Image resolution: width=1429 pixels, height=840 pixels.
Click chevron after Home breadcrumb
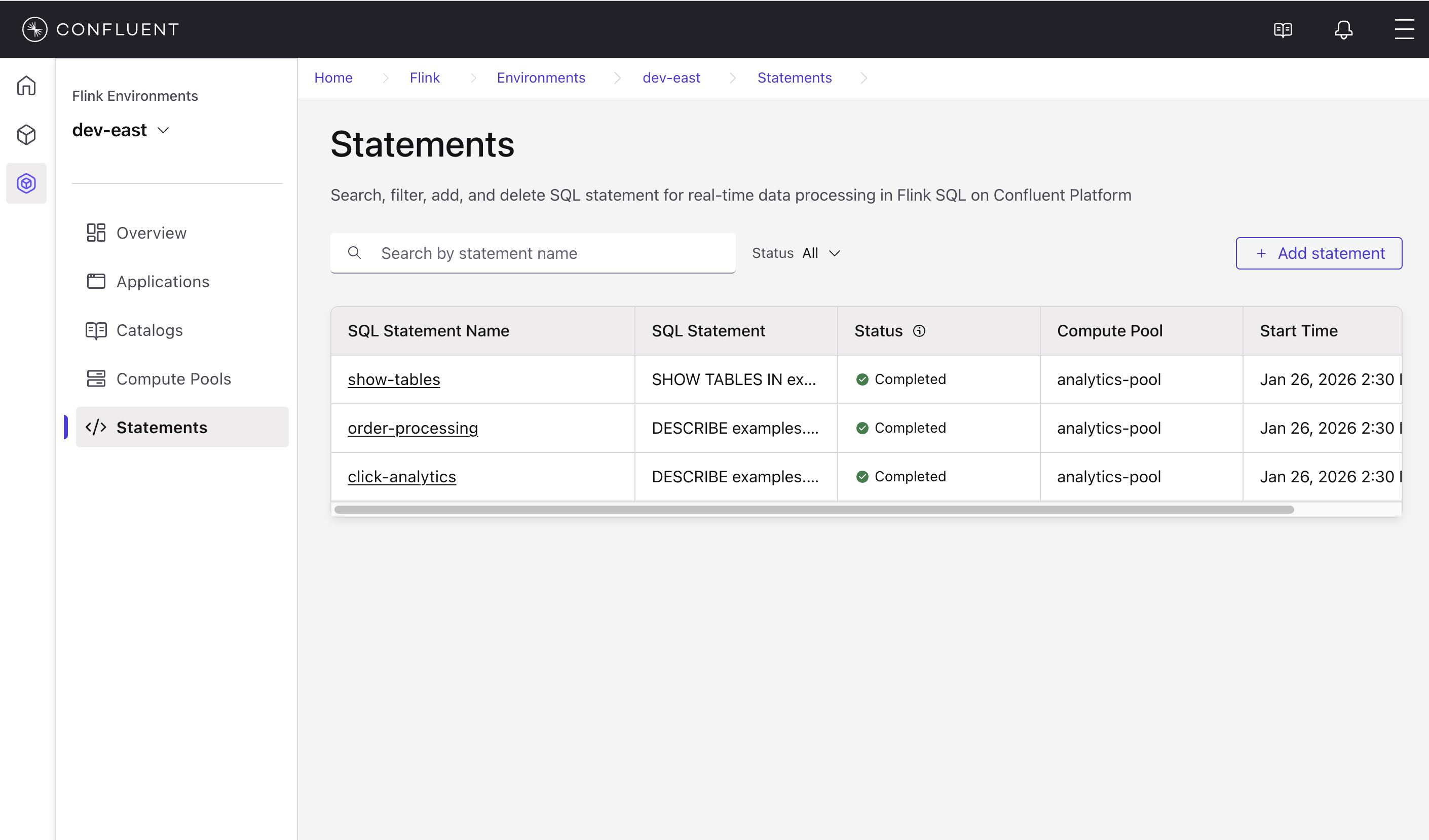tap(386, 78)
